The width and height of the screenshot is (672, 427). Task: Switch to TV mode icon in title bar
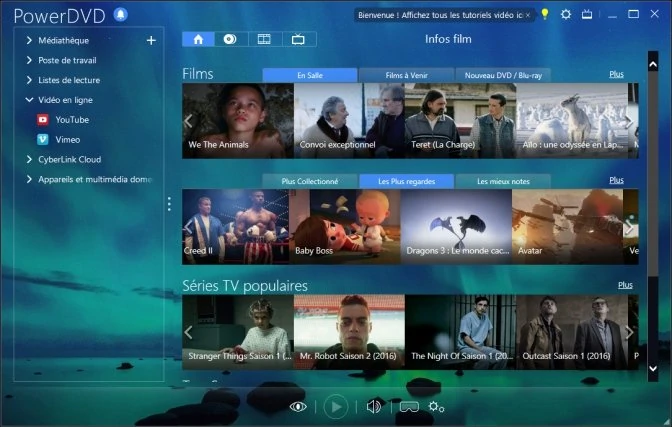(x=587, y=14)
